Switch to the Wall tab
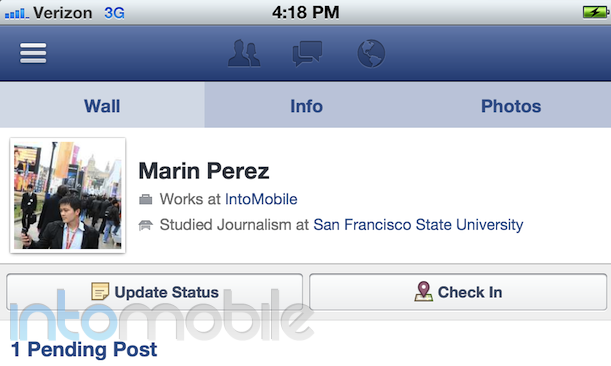Screen dimensions: 611x366 [x=102, y=106]
